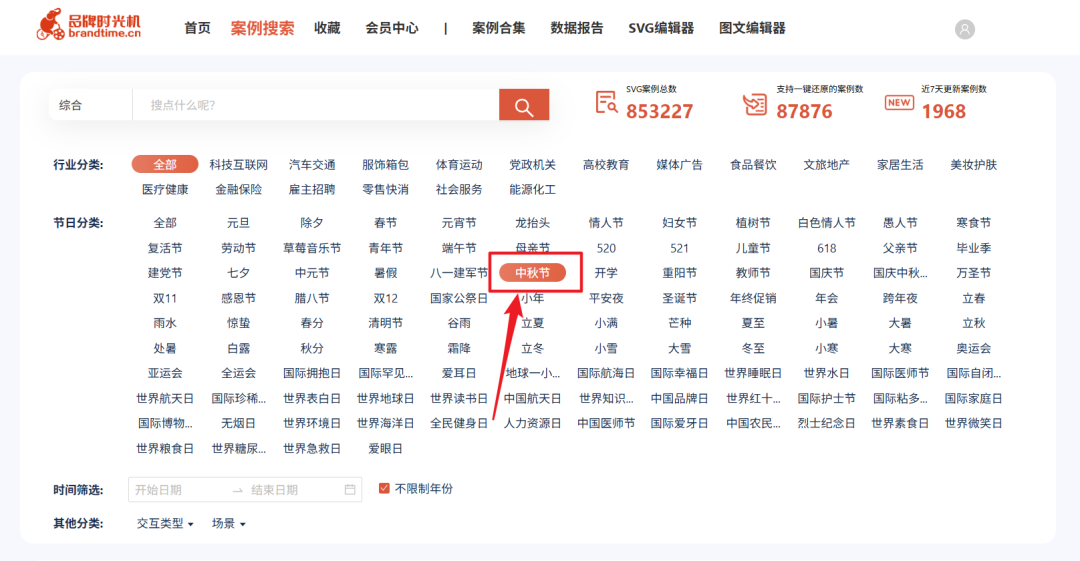Open the 图文编辑器 nav item
The width and height of the screenshot is (1080, 561).
(752, 28)
